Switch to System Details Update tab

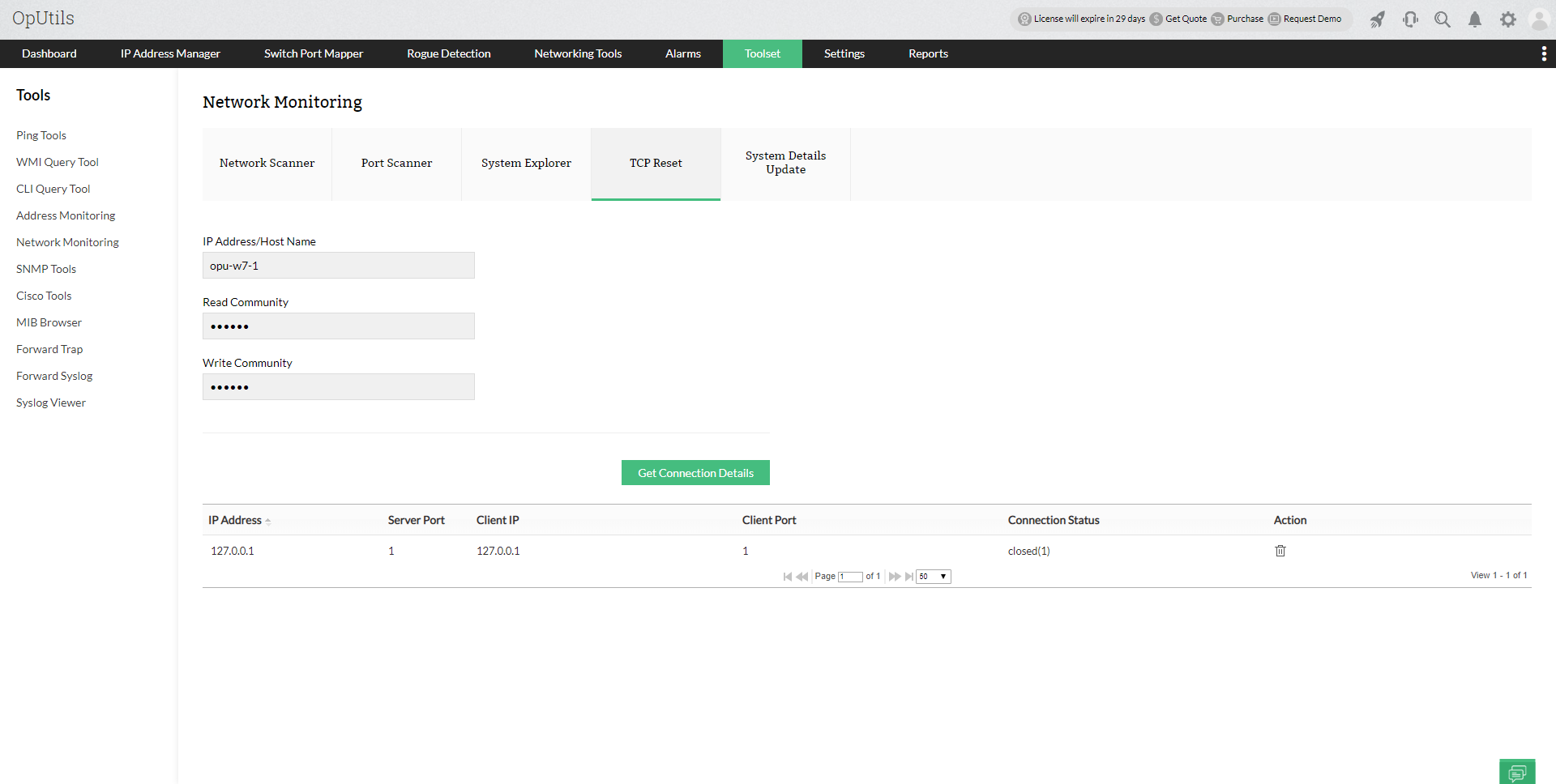(786, 164)
